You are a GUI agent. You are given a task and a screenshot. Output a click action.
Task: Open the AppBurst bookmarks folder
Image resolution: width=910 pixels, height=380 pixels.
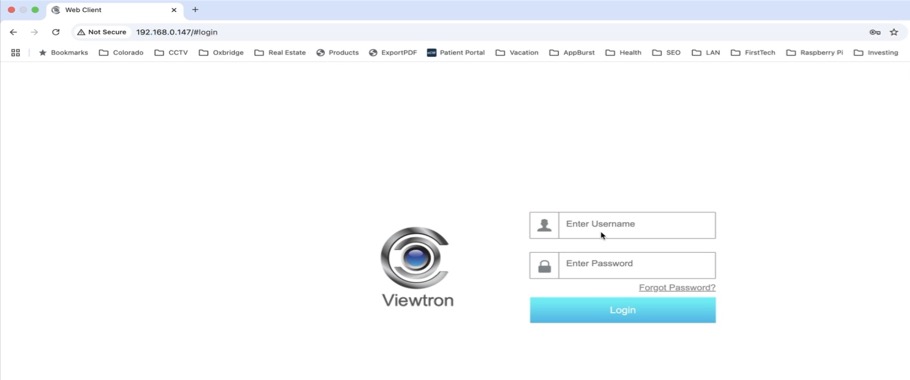point(572,52)
